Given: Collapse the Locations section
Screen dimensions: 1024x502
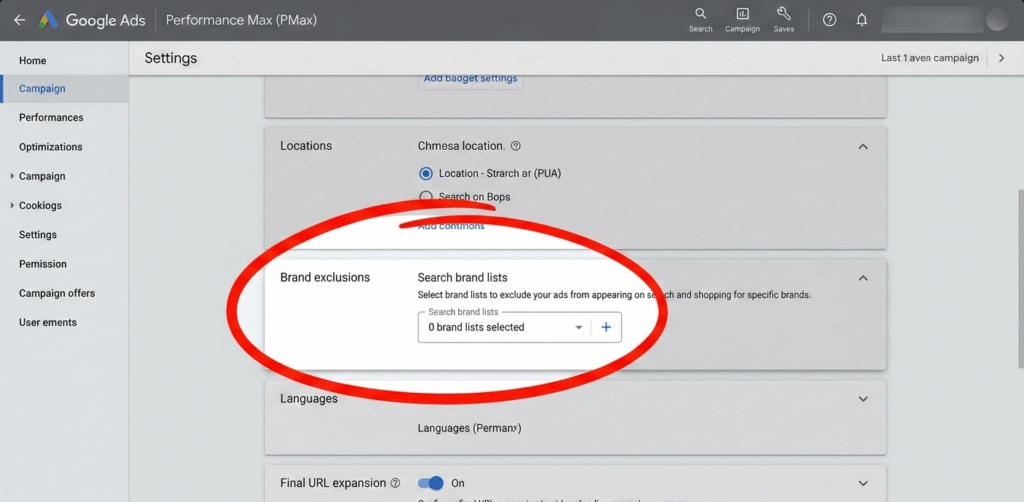Looking at the screenshot, I should 863,146.
